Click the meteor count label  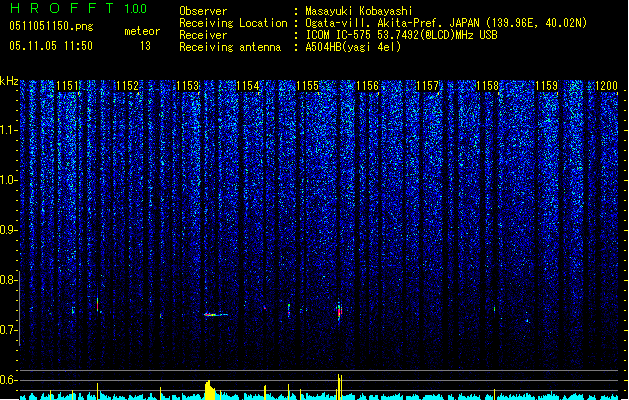(142, 31)
